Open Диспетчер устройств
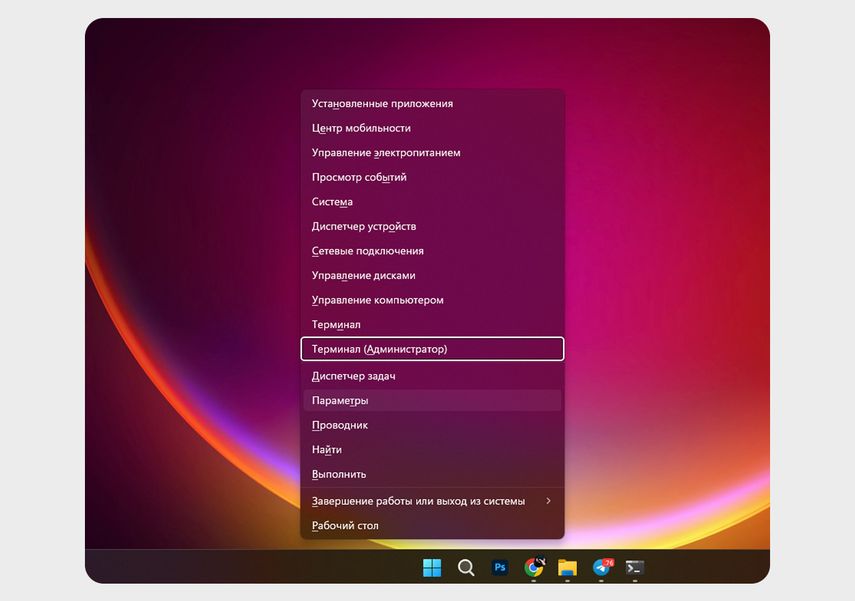 (x=432, y=226)
